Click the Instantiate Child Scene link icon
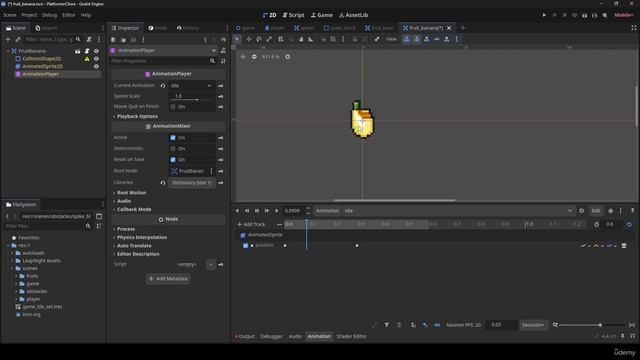Screen dimensions: 640x360 click(18, 40)
